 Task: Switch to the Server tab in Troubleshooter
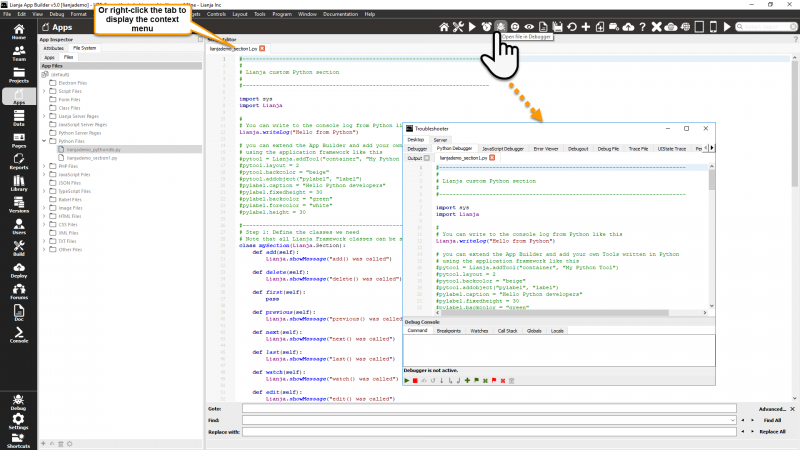click(440, 140)
